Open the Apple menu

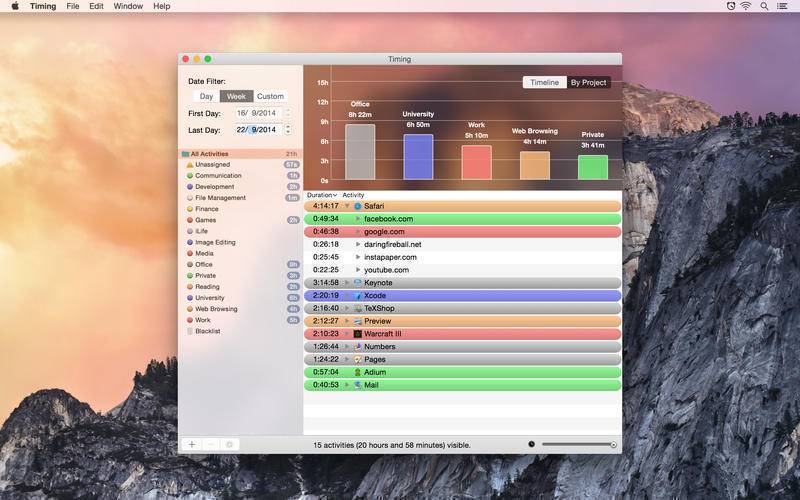click(x=15, y=6)
